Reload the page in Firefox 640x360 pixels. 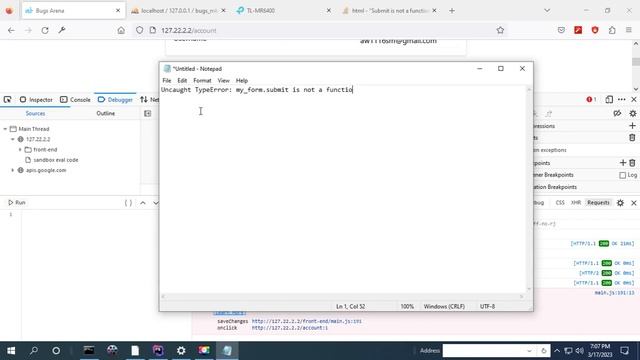[x=45, y=30]
